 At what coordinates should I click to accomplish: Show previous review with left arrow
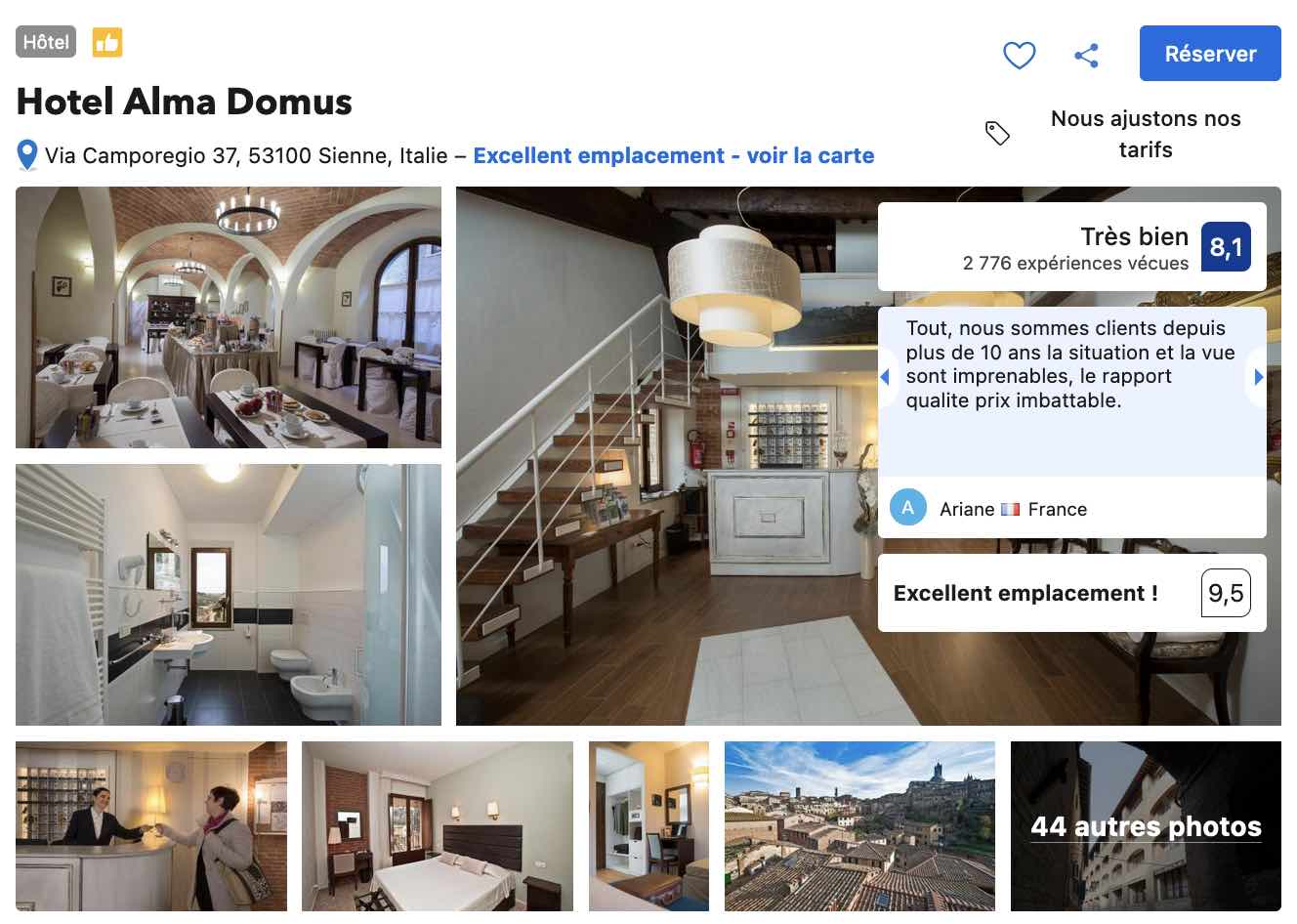click(885, 377)
